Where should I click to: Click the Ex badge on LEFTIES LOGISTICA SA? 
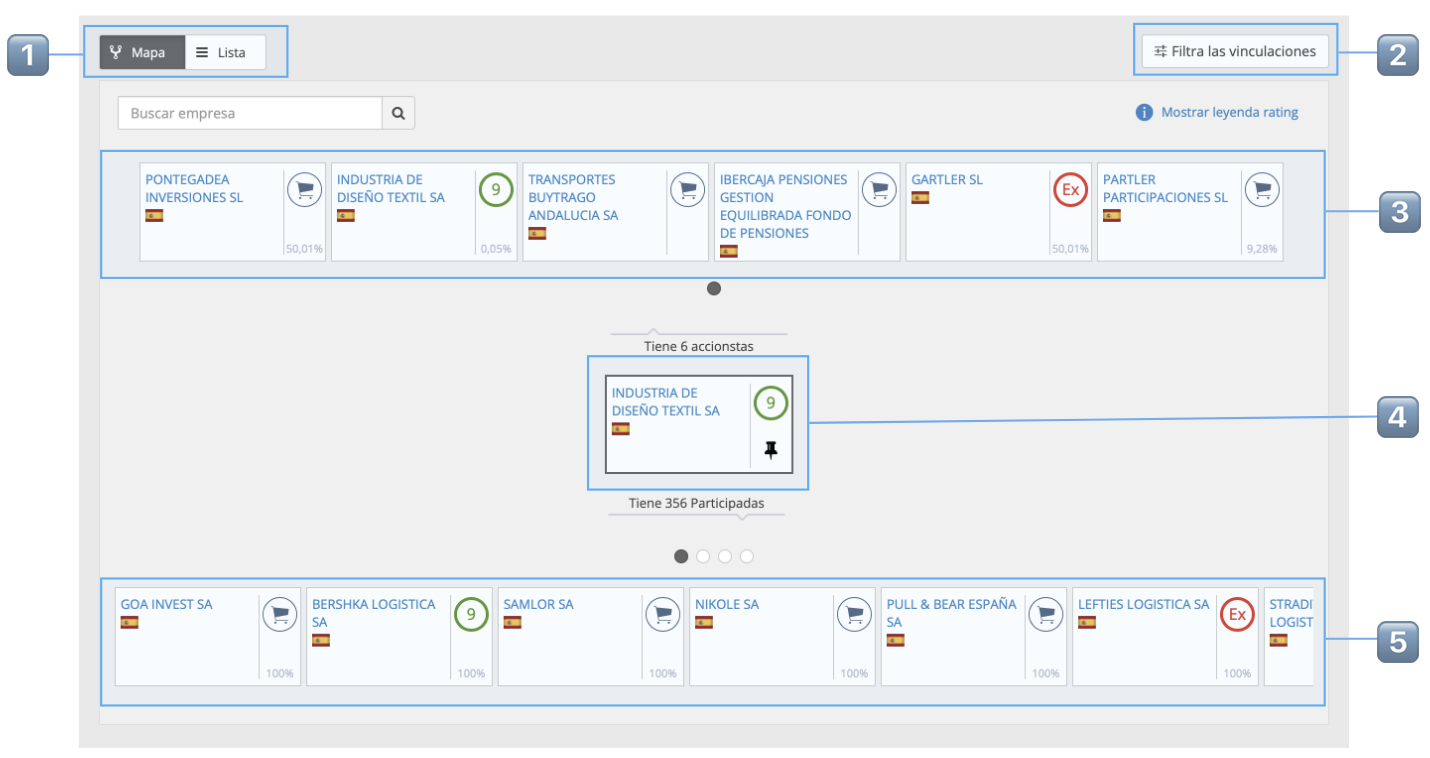pos(1237,613)
